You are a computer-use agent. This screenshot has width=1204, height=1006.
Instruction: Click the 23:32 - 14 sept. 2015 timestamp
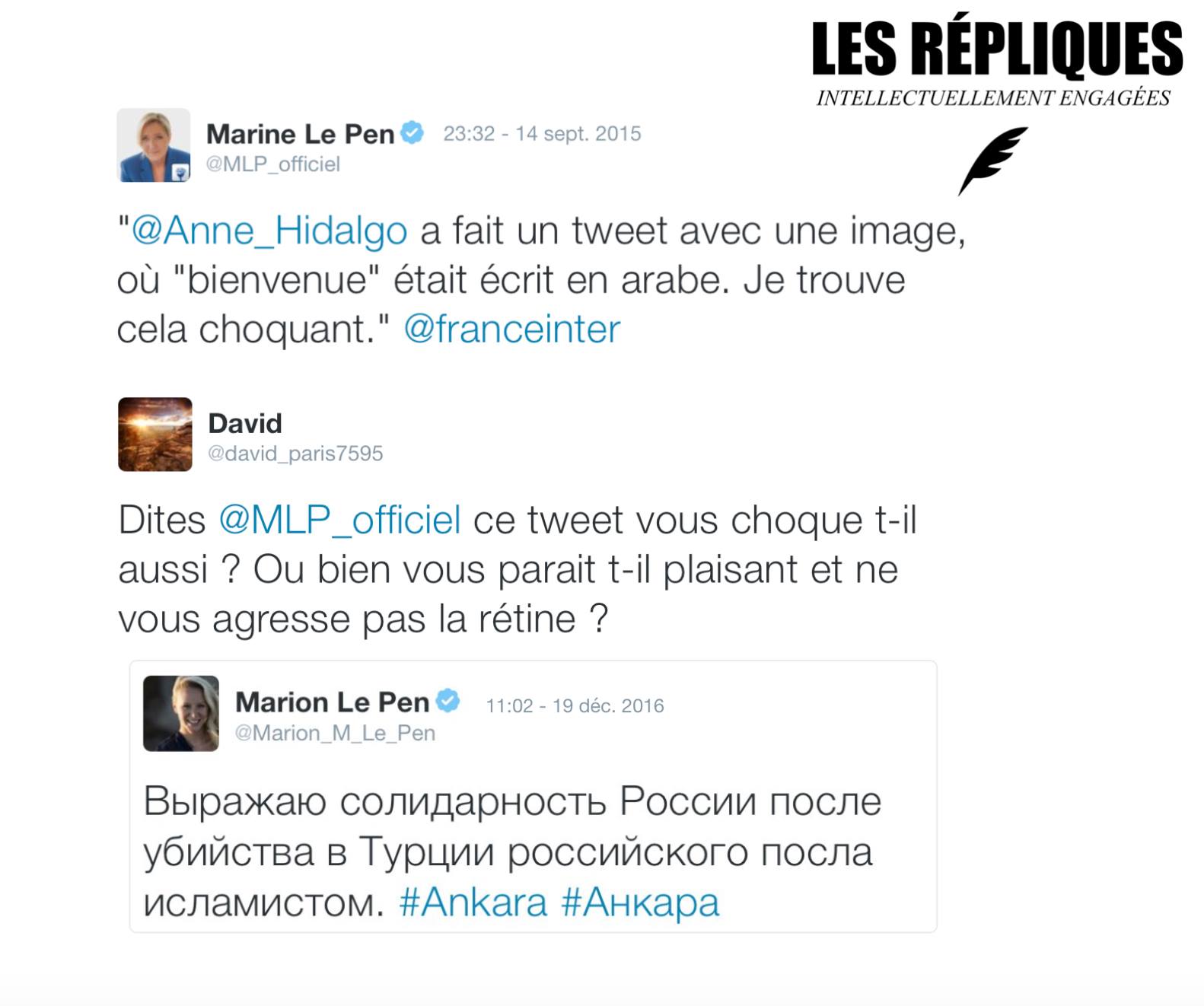(542, 134)
